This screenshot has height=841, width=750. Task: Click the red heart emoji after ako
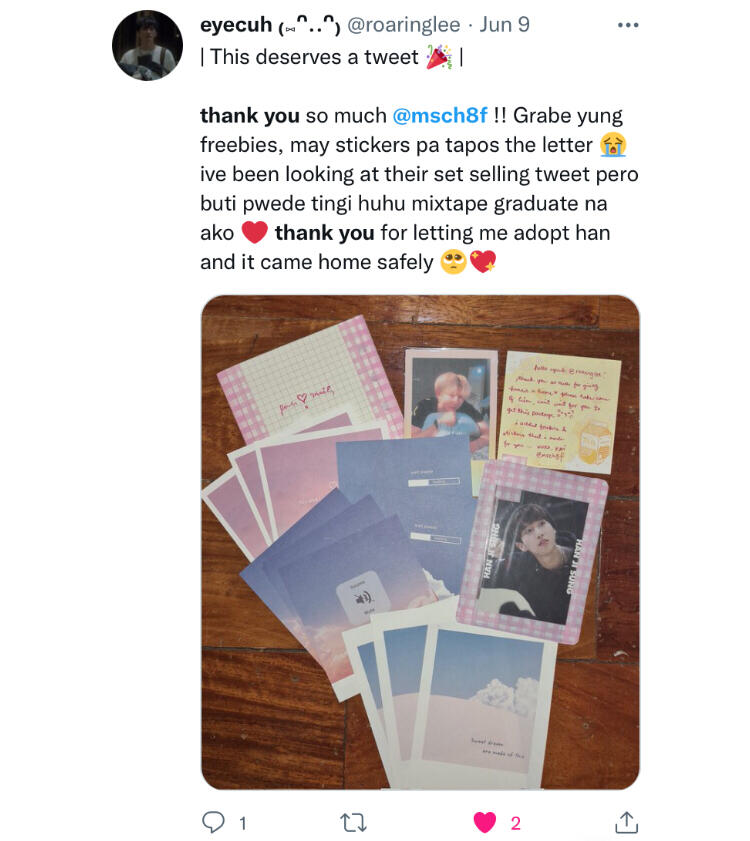coord(254,233)
